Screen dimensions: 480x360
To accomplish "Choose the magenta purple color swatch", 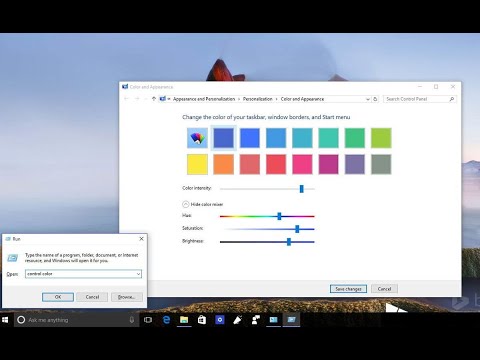I will tap(329, 164).
